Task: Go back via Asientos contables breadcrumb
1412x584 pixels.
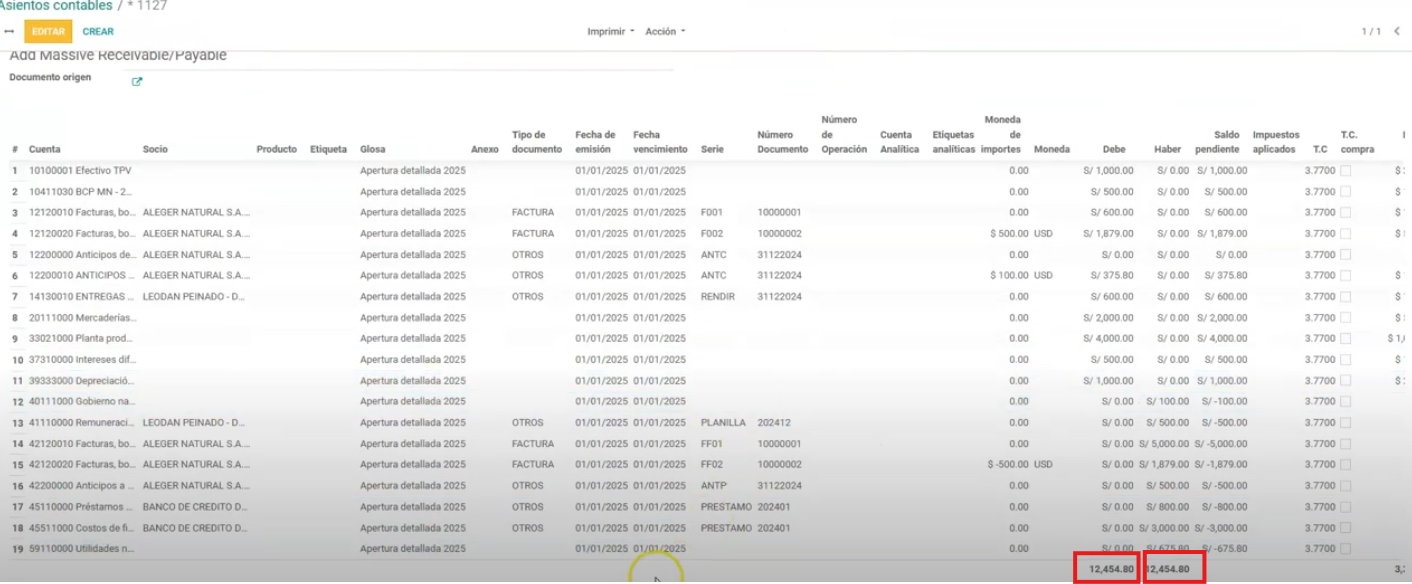Action: pos(56,6)
